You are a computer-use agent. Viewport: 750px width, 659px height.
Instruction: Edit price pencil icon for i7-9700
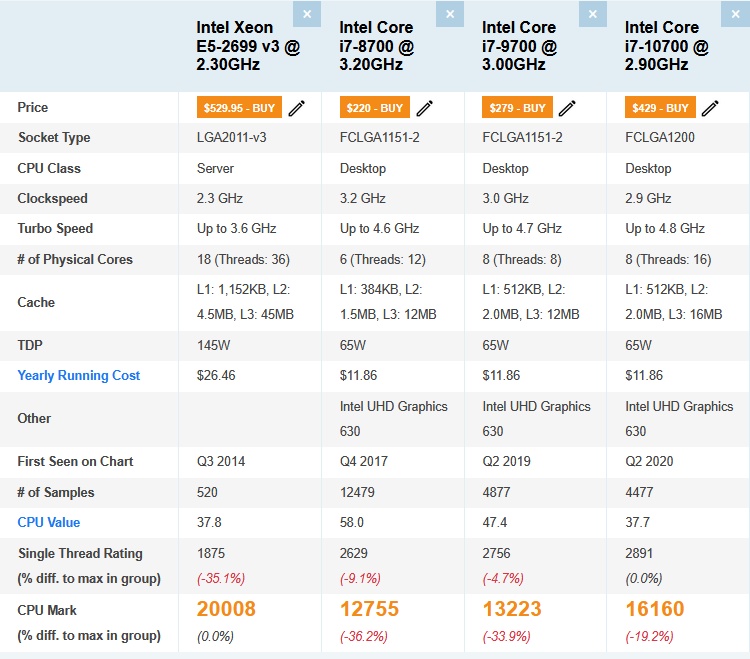tap(567, 108)
